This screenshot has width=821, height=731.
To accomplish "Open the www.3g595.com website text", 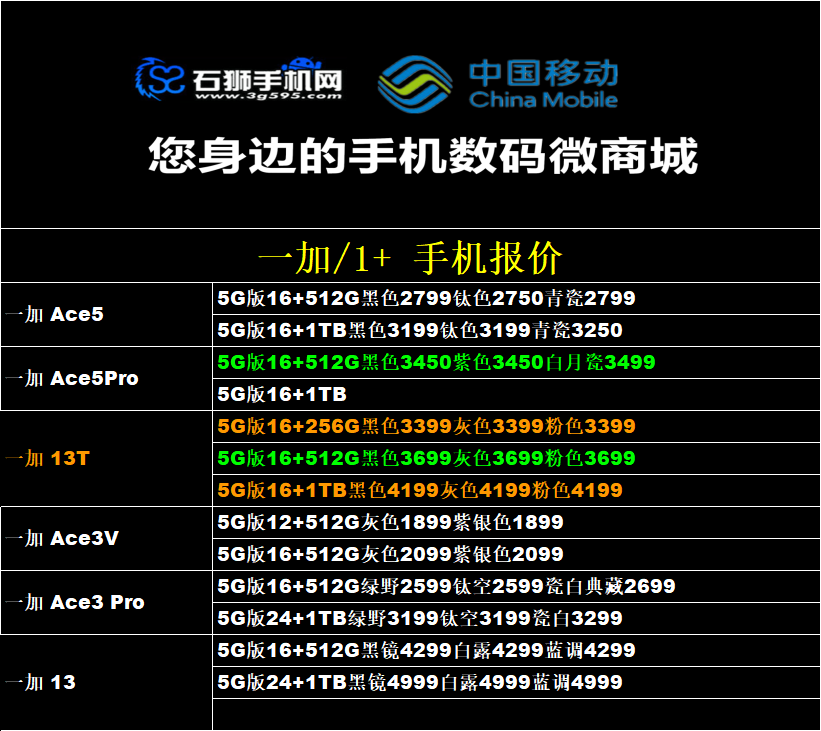I will 268,96.
